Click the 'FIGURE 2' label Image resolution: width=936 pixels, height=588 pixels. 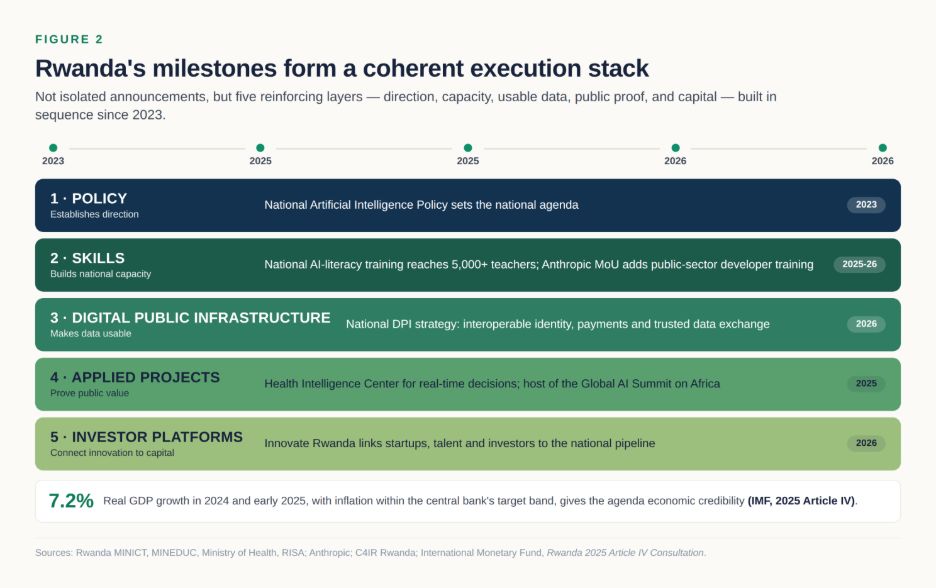click(x=69, y=39)
